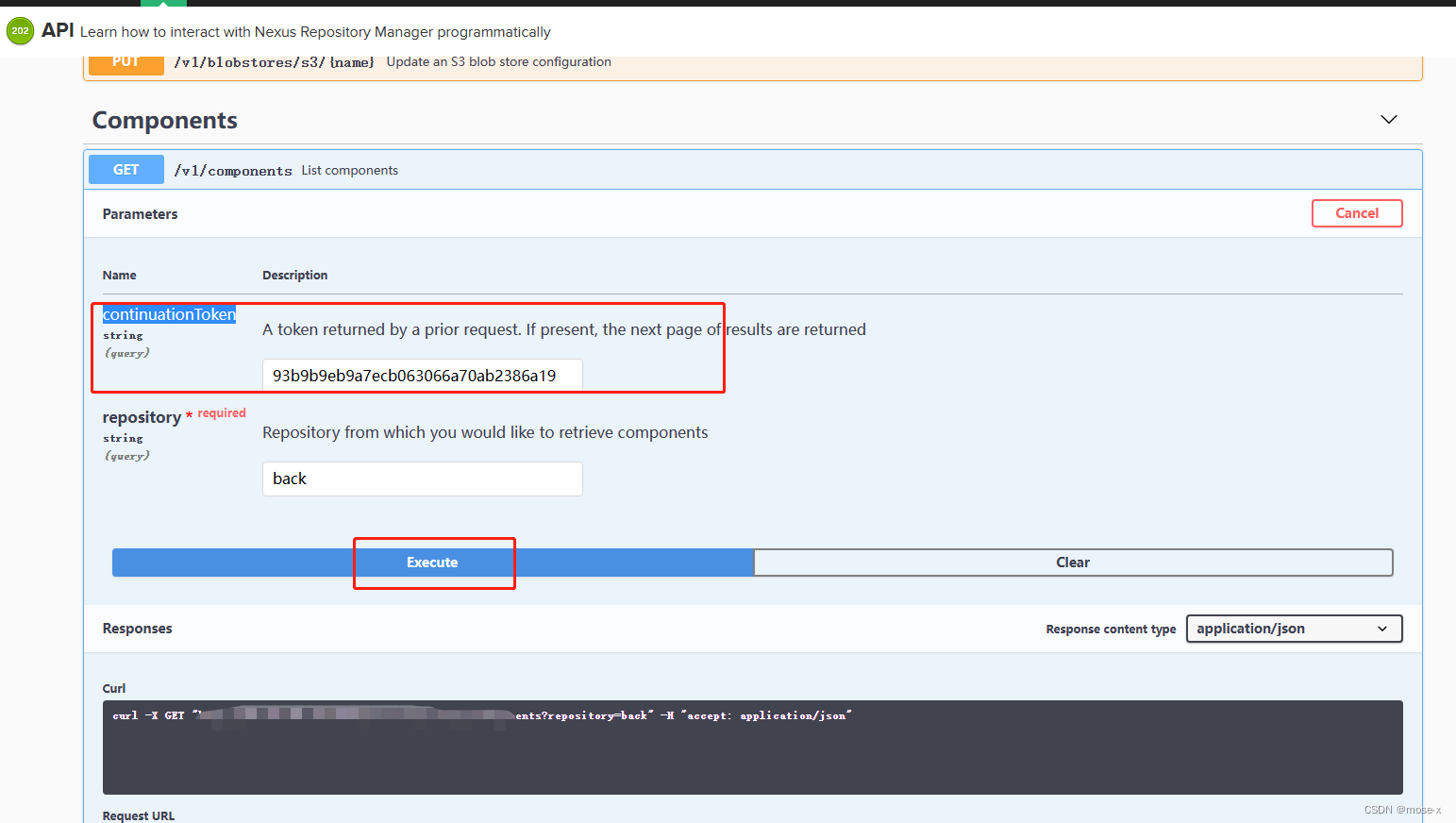This screenshot has height=823, width=1456.
Task: Click the API page title text
Action: [x=58, y=30]
